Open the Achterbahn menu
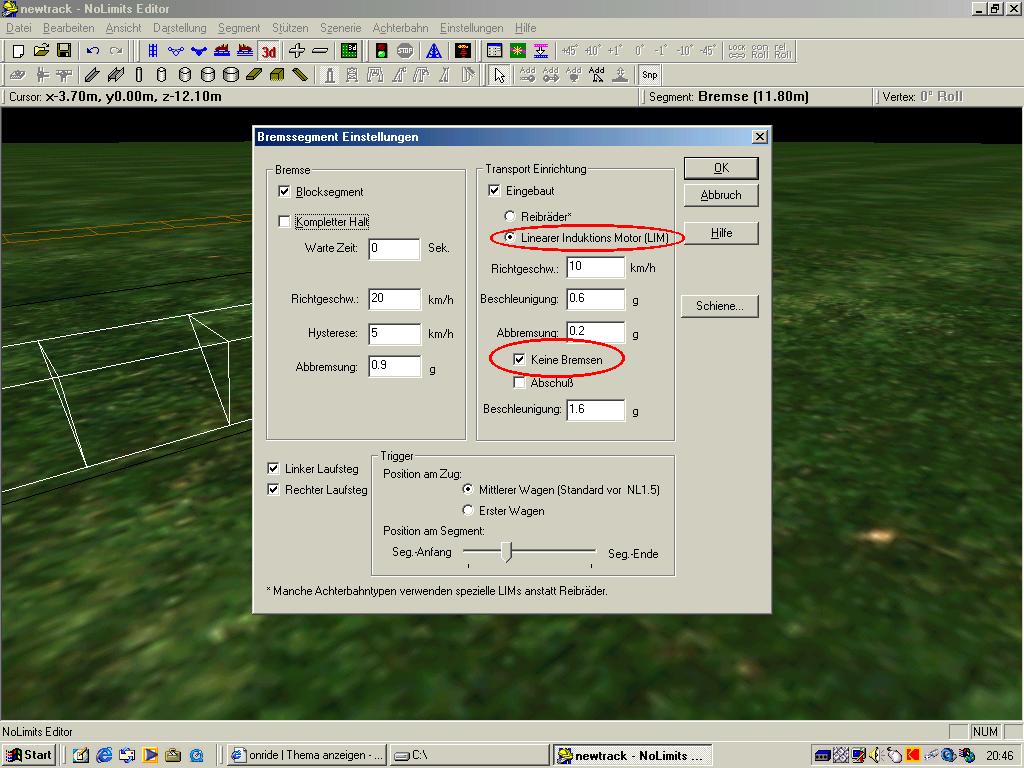The height and width of the screenshot is (768, 1024). point(401,28)
